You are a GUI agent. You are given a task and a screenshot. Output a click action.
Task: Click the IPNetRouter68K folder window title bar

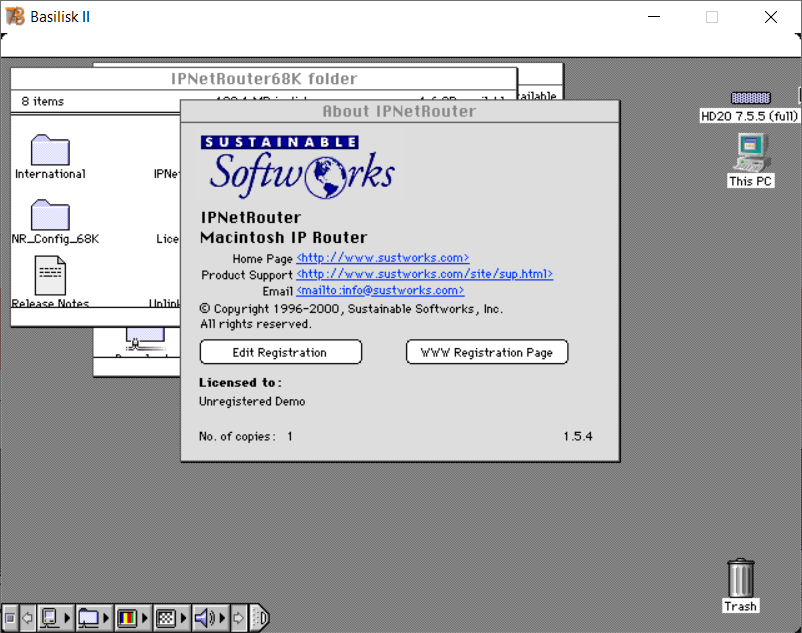[263, 78]
